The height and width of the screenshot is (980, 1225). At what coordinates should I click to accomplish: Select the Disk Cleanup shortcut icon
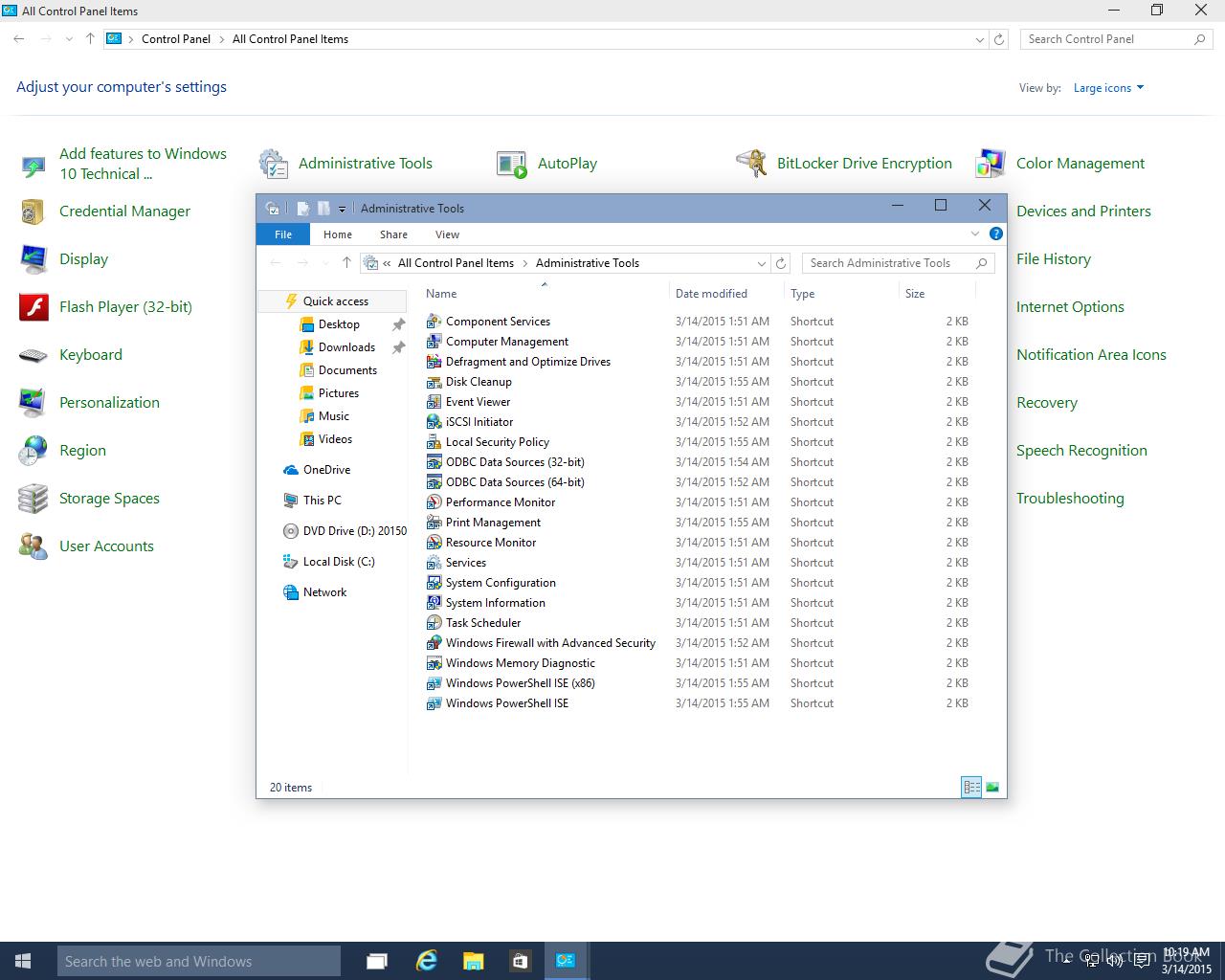point(434,382)
